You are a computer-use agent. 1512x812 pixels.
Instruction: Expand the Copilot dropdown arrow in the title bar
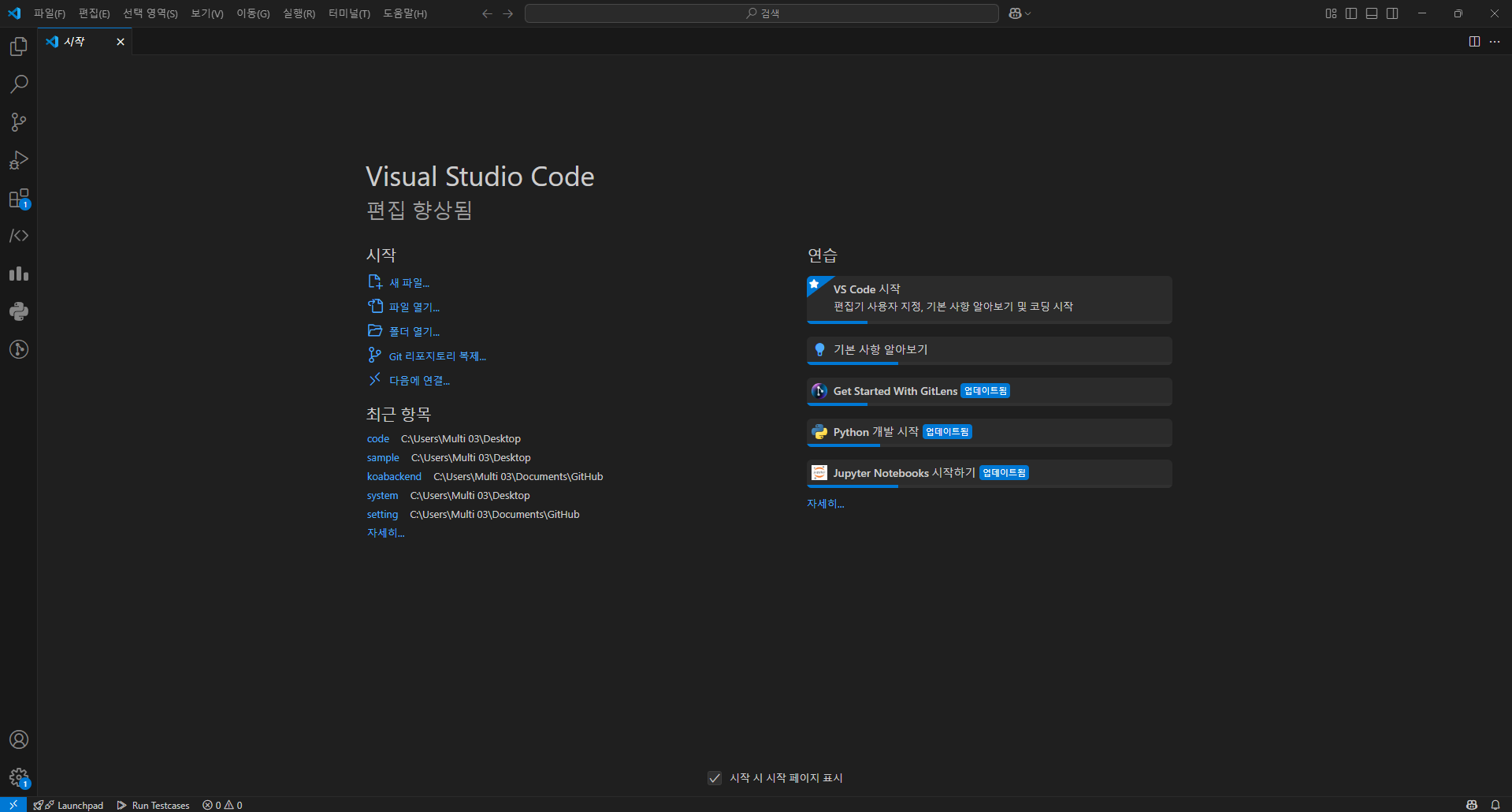pos(1028,13)
